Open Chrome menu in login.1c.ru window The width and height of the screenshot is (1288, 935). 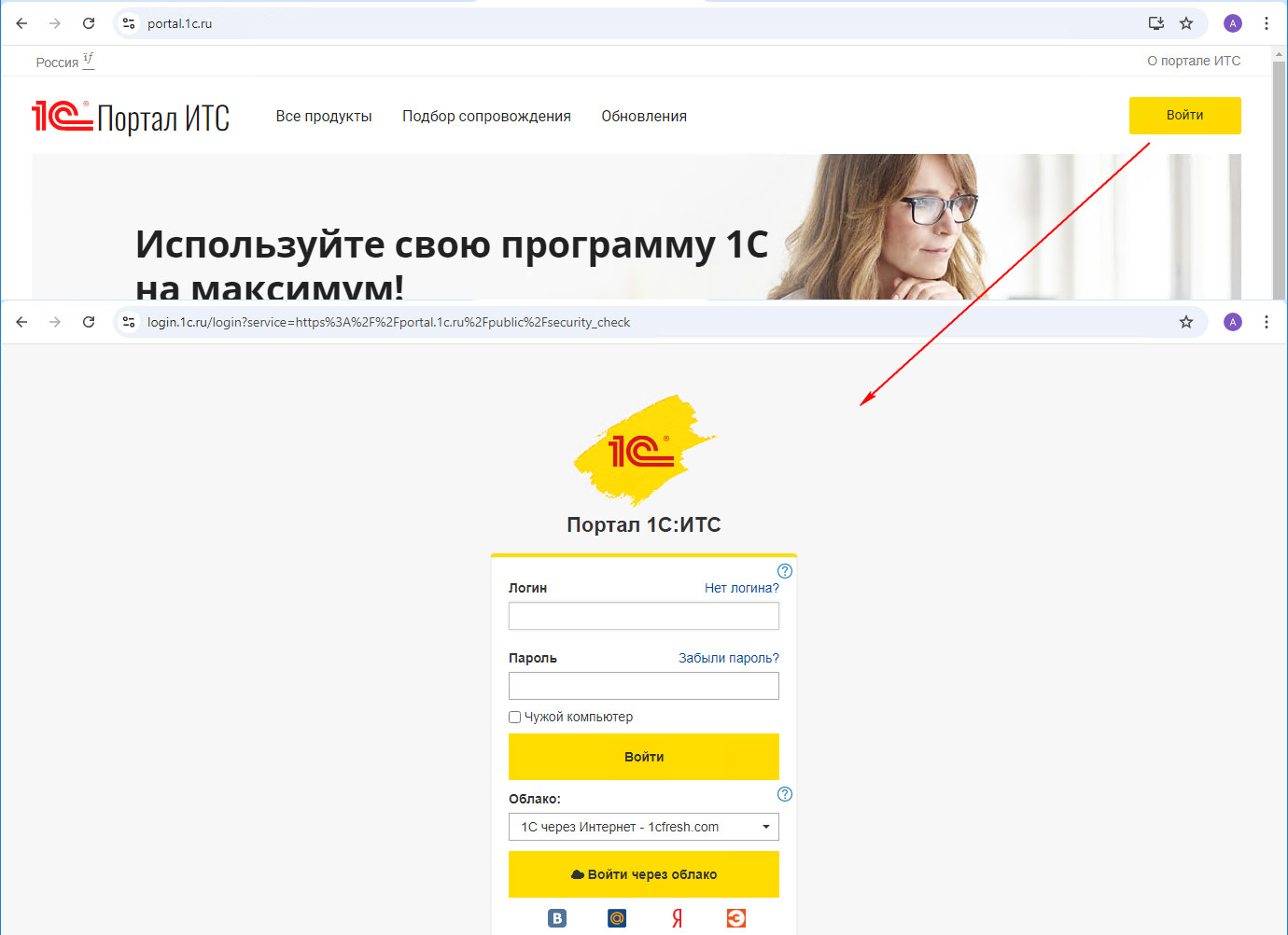1267,322
